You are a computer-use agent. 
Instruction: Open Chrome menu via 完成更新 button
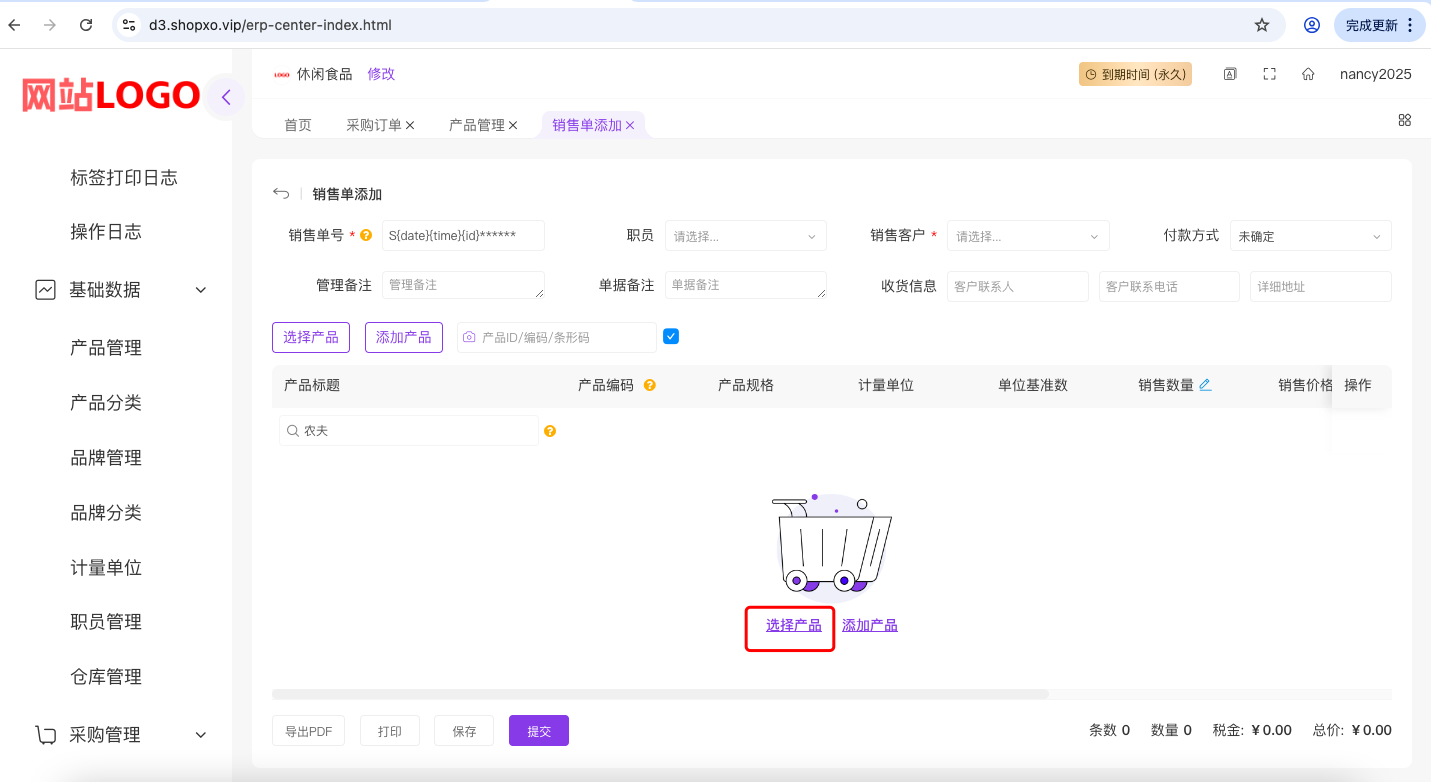(1380, 25)
